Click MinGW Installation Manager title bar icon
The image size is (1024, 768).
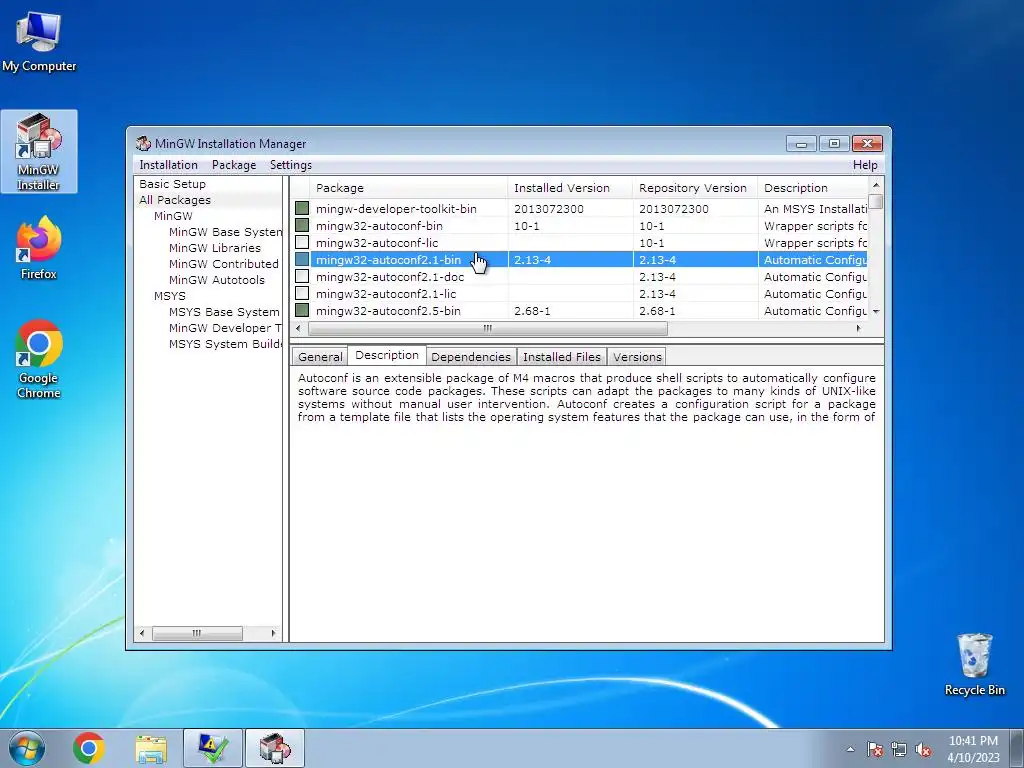pos(143,143)
